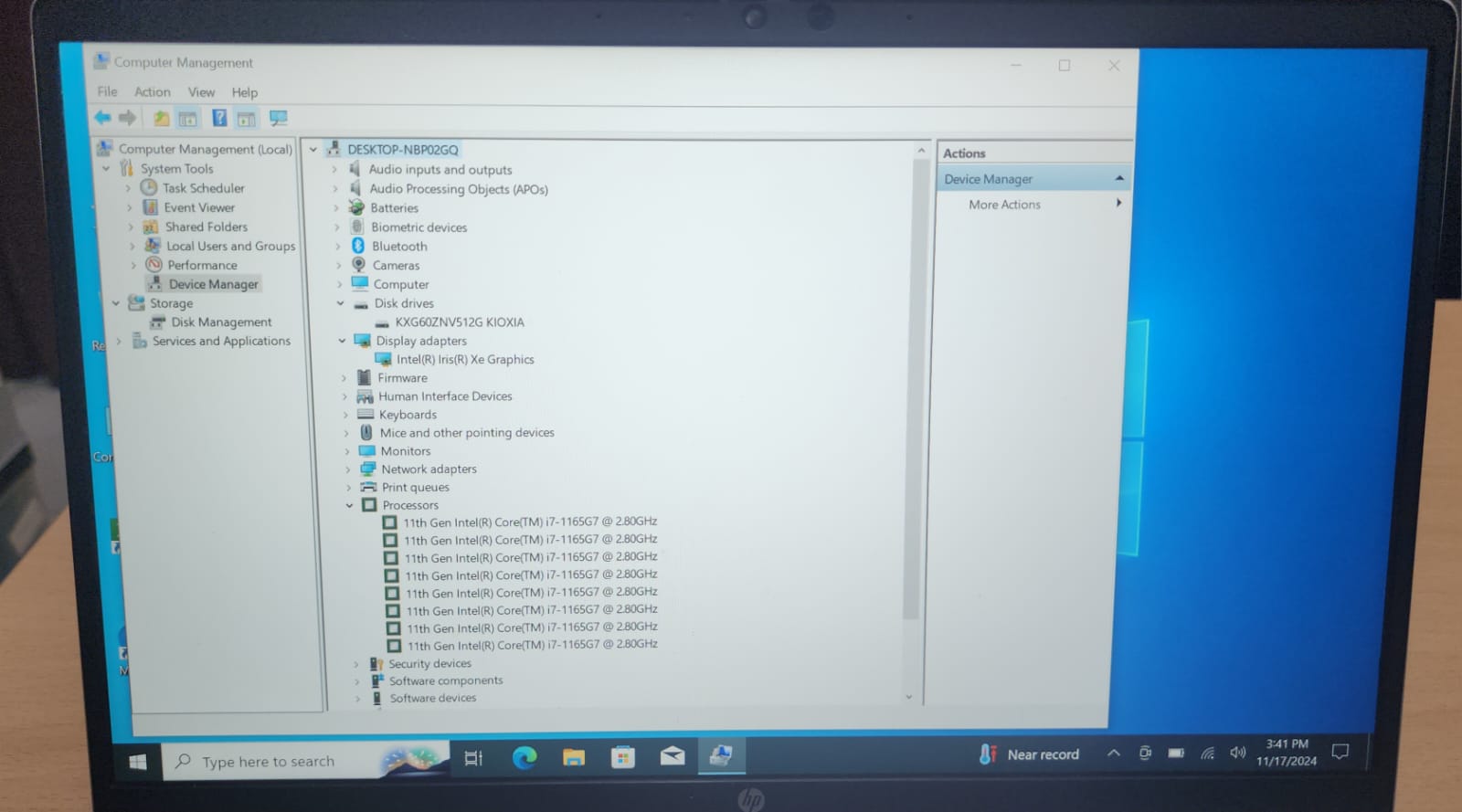Screen dimensions: 1462x812
Task: Toggle the Show/Hide Action Pane icon
Action: tap(246, 119)
